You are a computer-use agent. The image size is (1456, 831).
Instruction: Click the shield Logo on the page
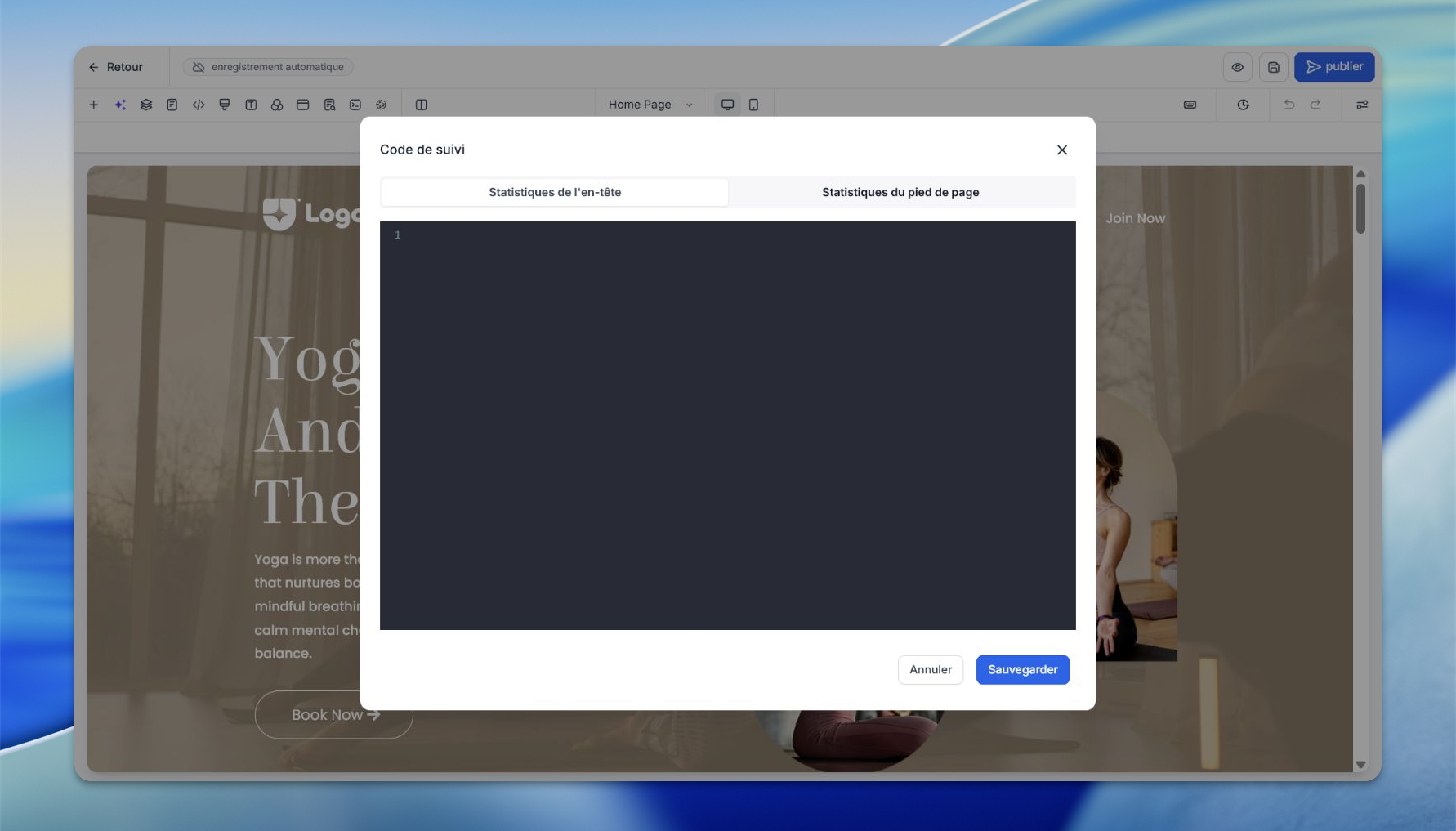pyautogui.click(x=311, y=214)
